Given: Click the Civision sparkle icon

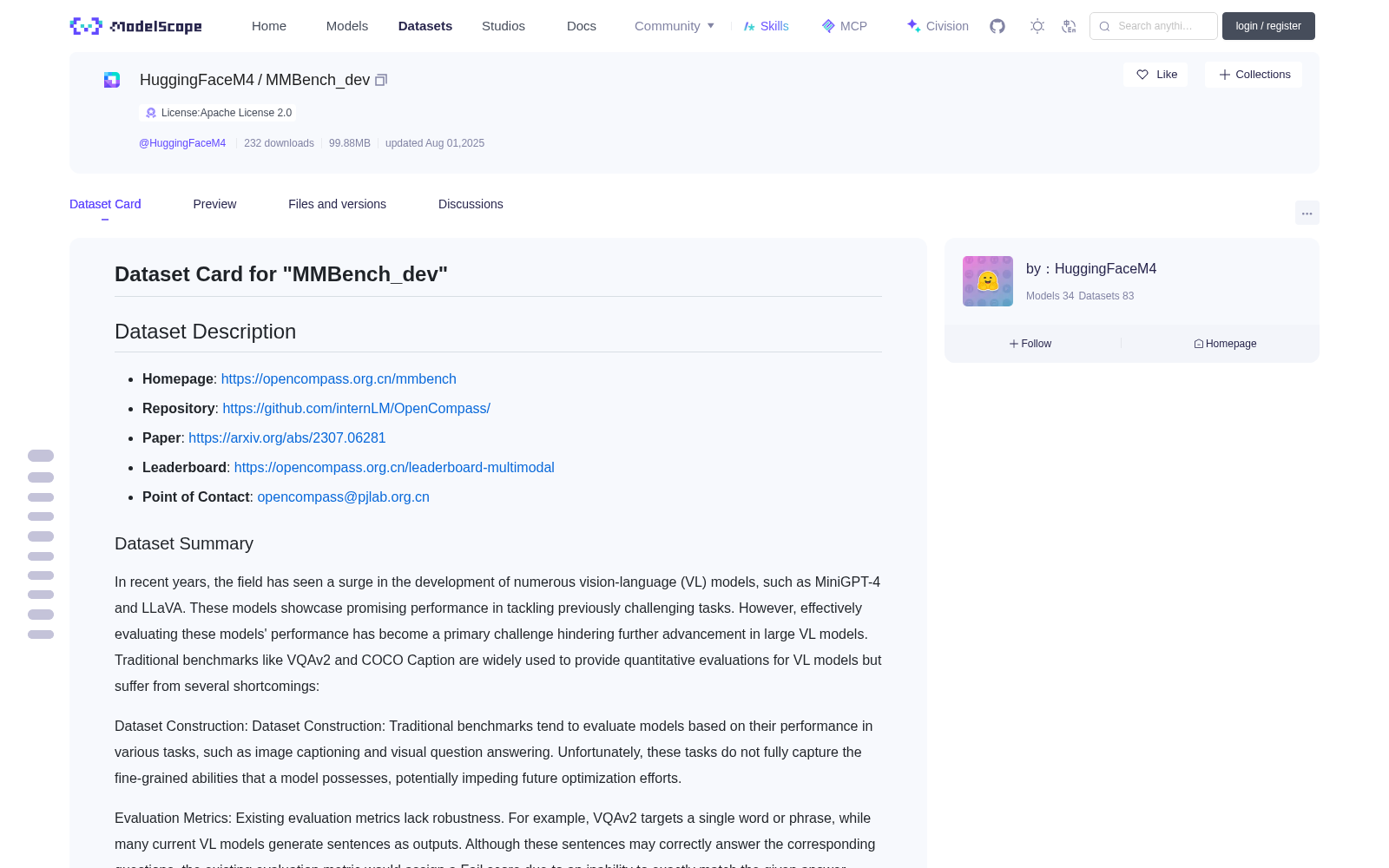Looking at the screenshot, I should pos(913,25).
